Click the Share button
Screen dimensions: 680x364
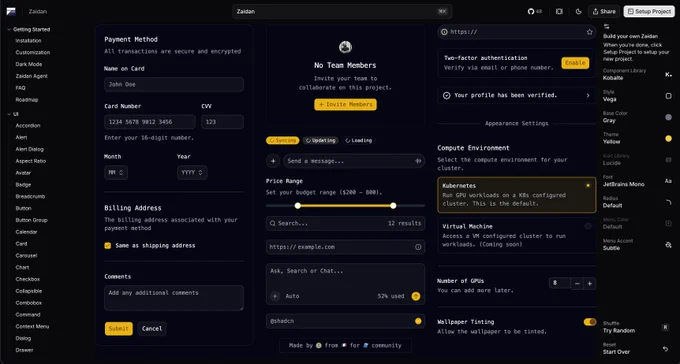[604, 12]
